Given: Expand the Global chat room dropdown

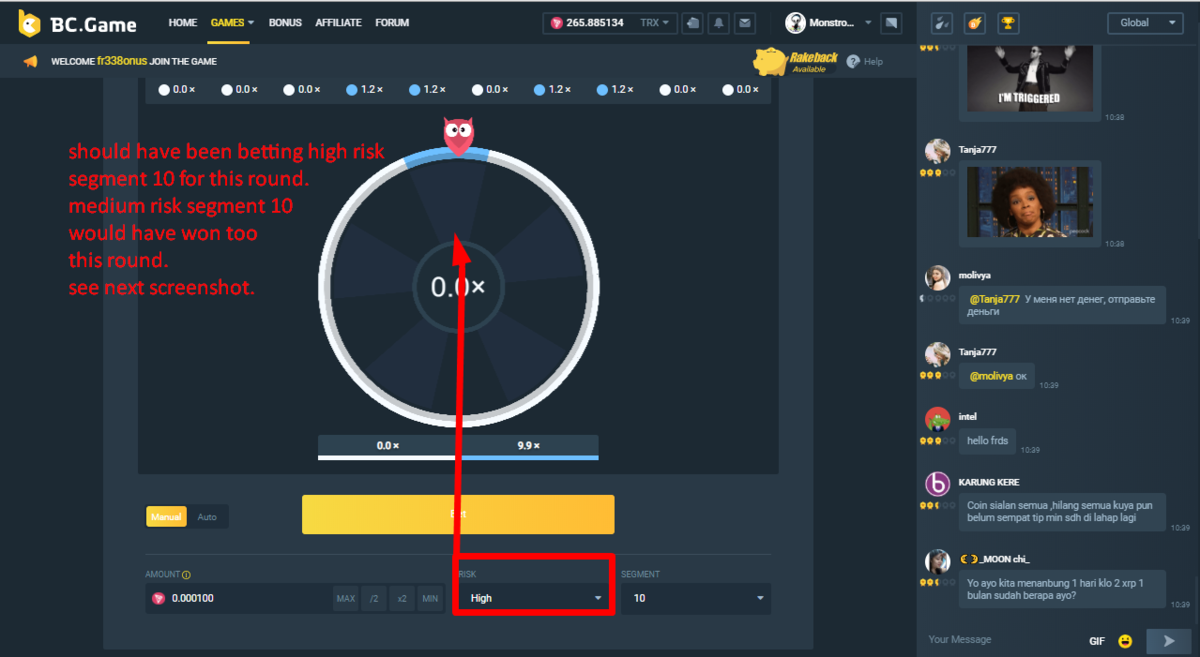Looking at the screenshot, I should click(x=1145, y=23).
